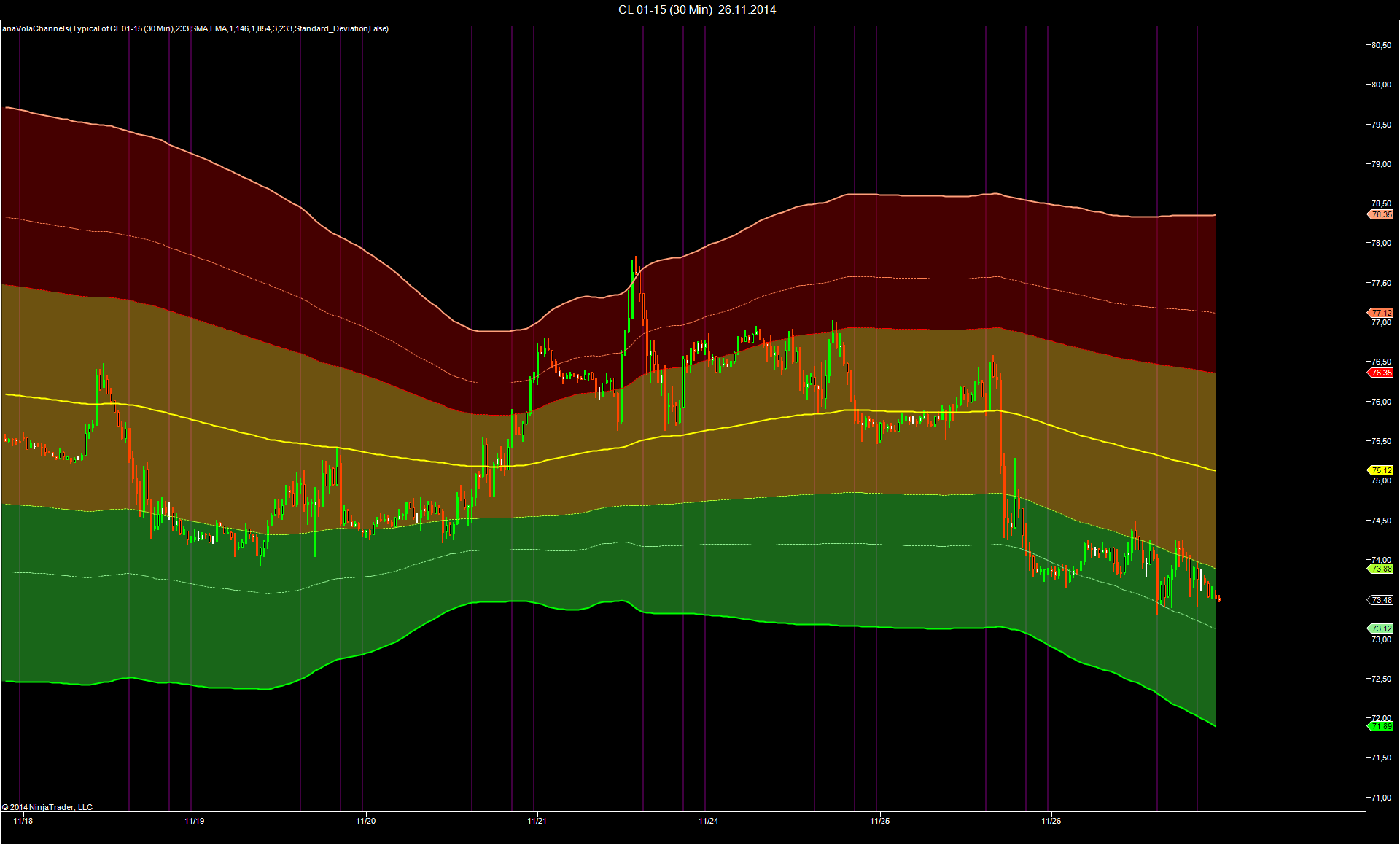Select the 74,50 price level label
The width and height of the screenshot is (1400, 845).
coord(1381,521)
